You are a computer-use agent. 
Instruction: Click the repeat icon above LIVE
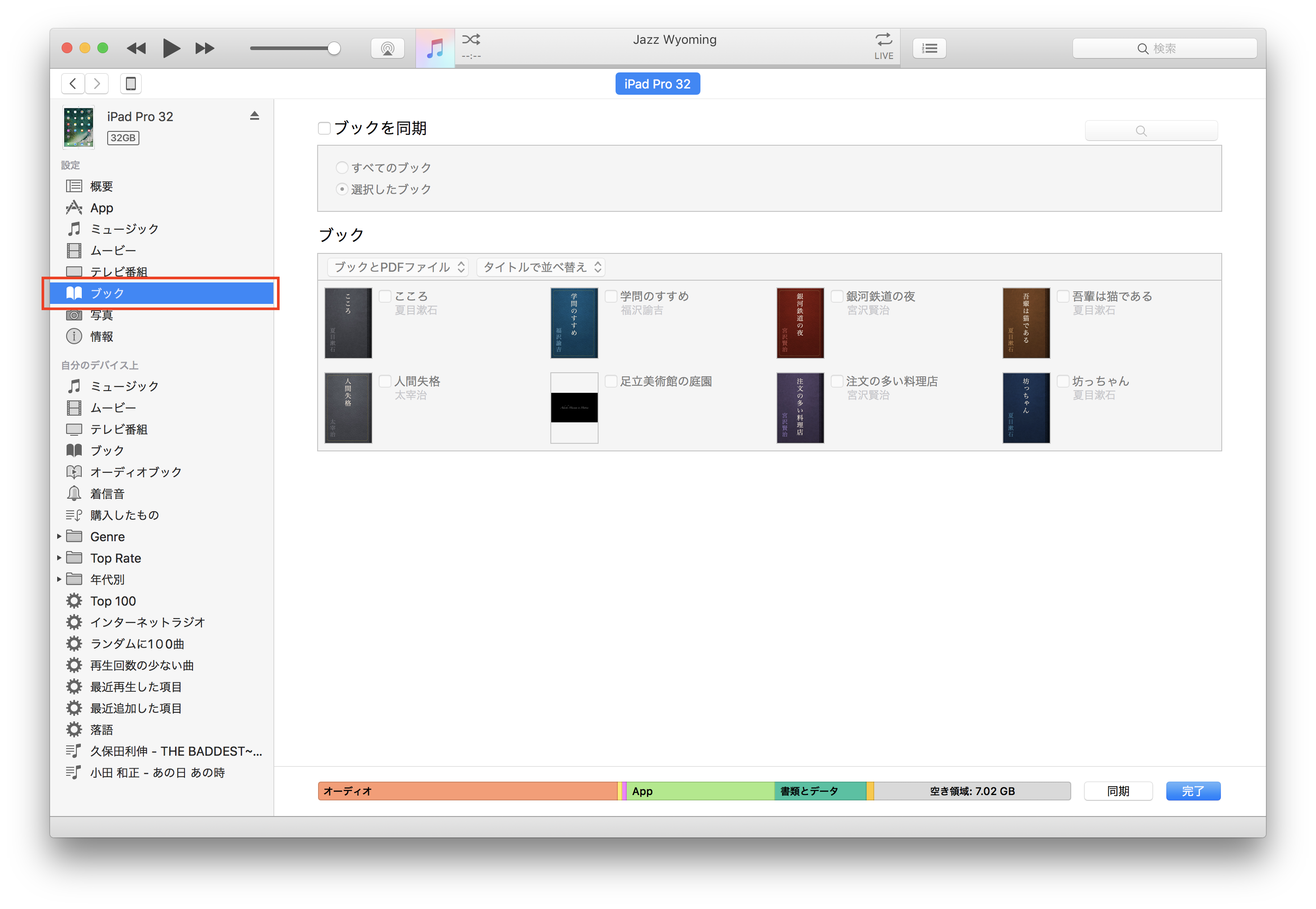click(x=884, y=39)
